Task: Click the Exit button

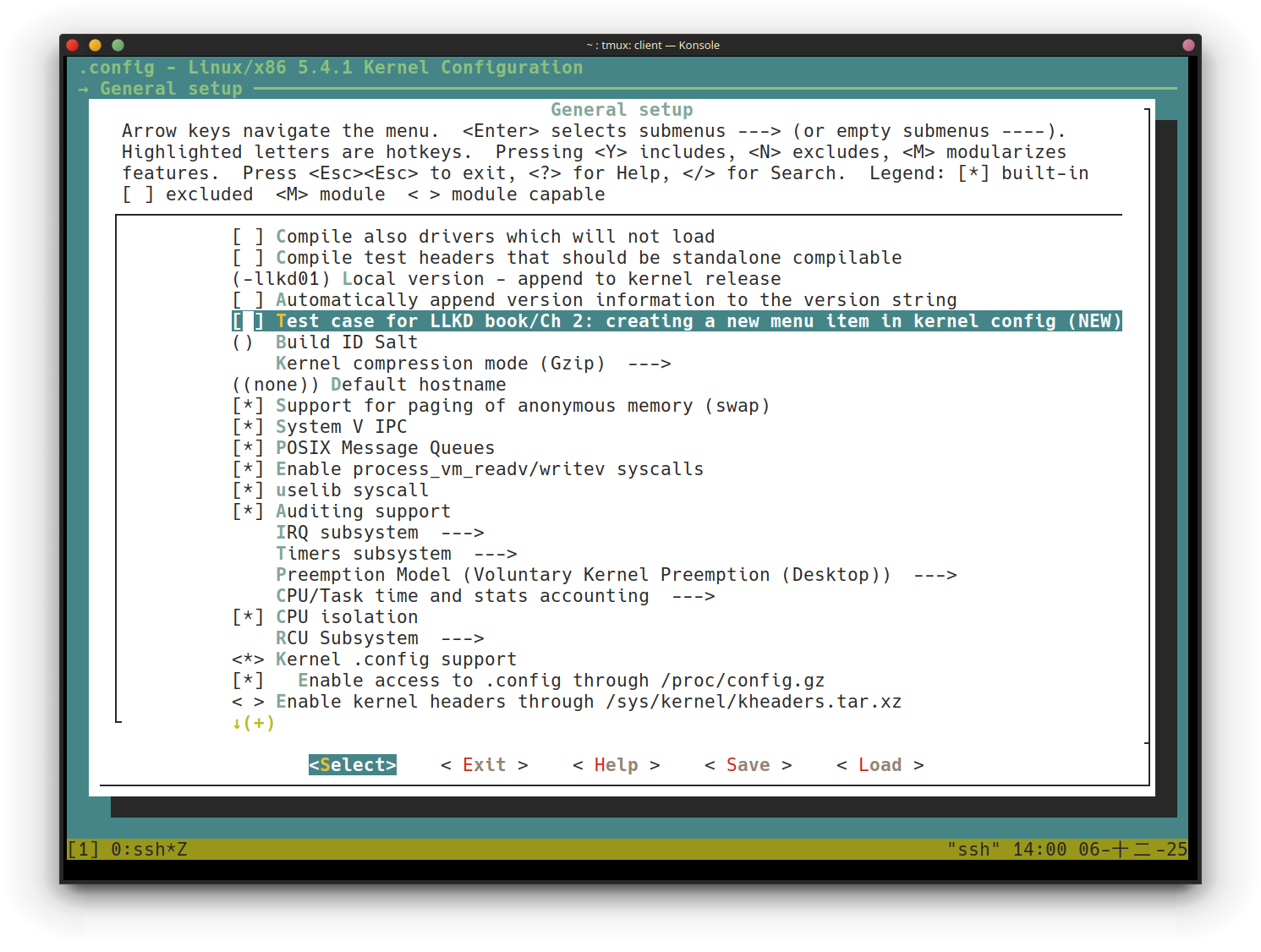Action: pos(484,765)
